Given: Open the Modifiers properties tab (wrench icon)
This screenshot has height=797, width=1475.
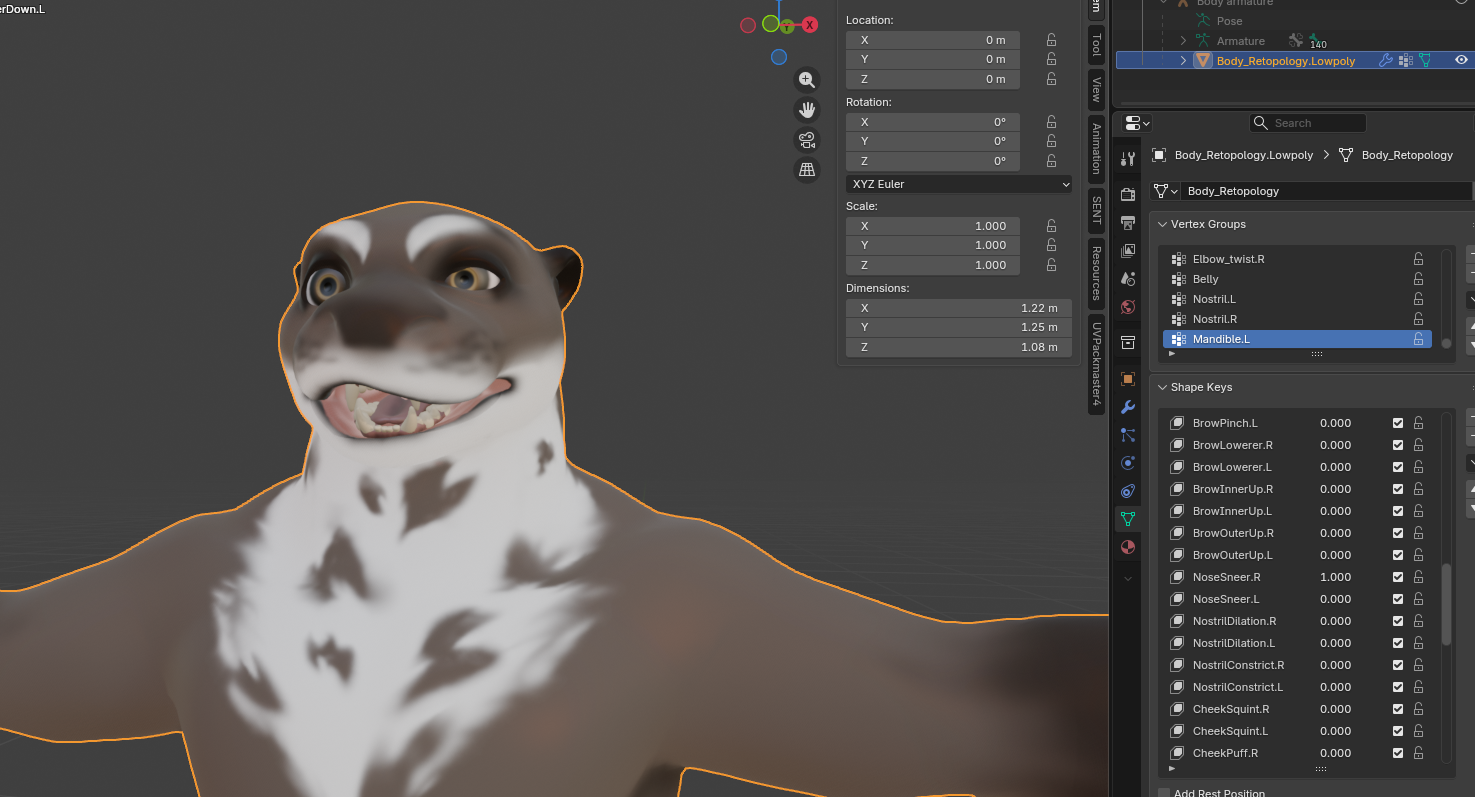Looking at the screenshot, I should coord(1128,407).
